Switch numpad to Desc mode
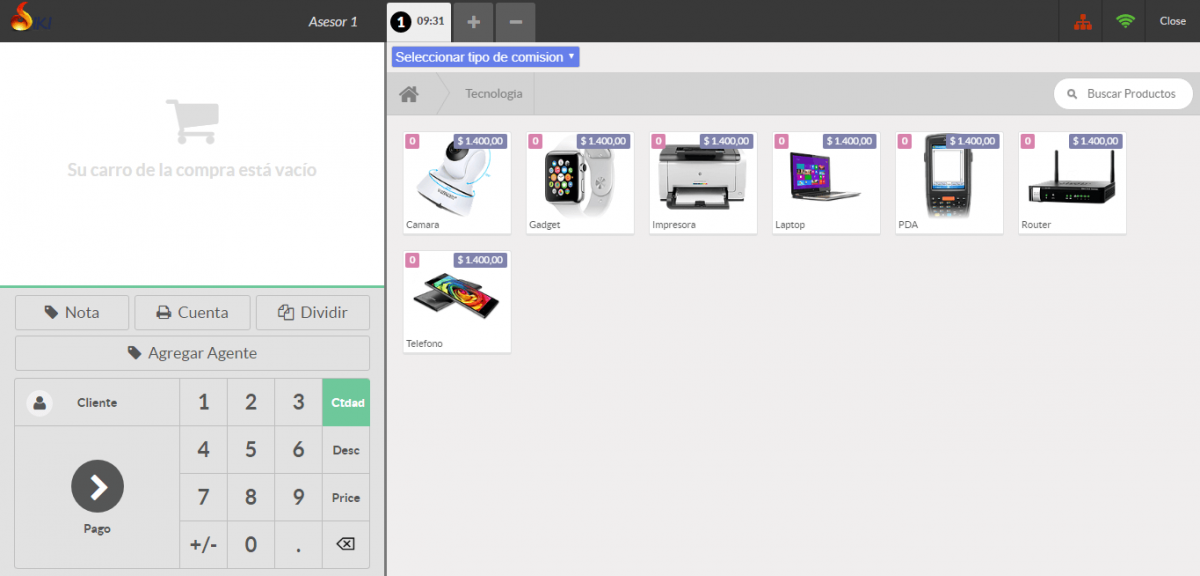 [345, 450]
